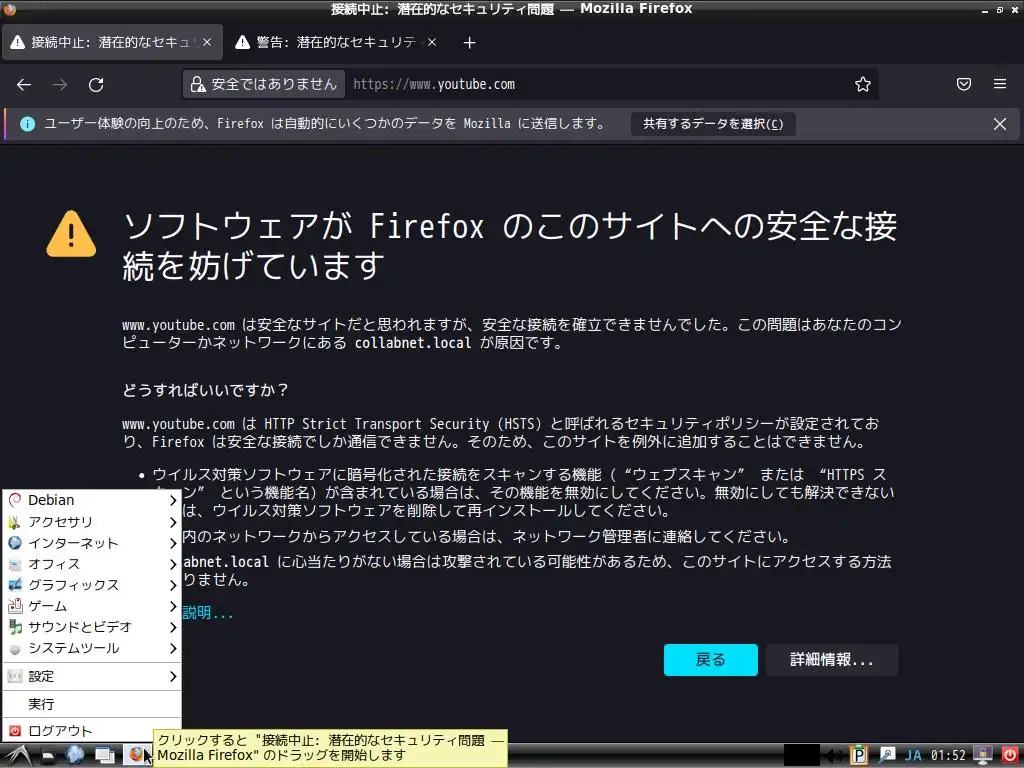The width and height of the screenshot is (1024, 768).
Task: Click the insecure connection lock indicator
Action: [263, 84]
